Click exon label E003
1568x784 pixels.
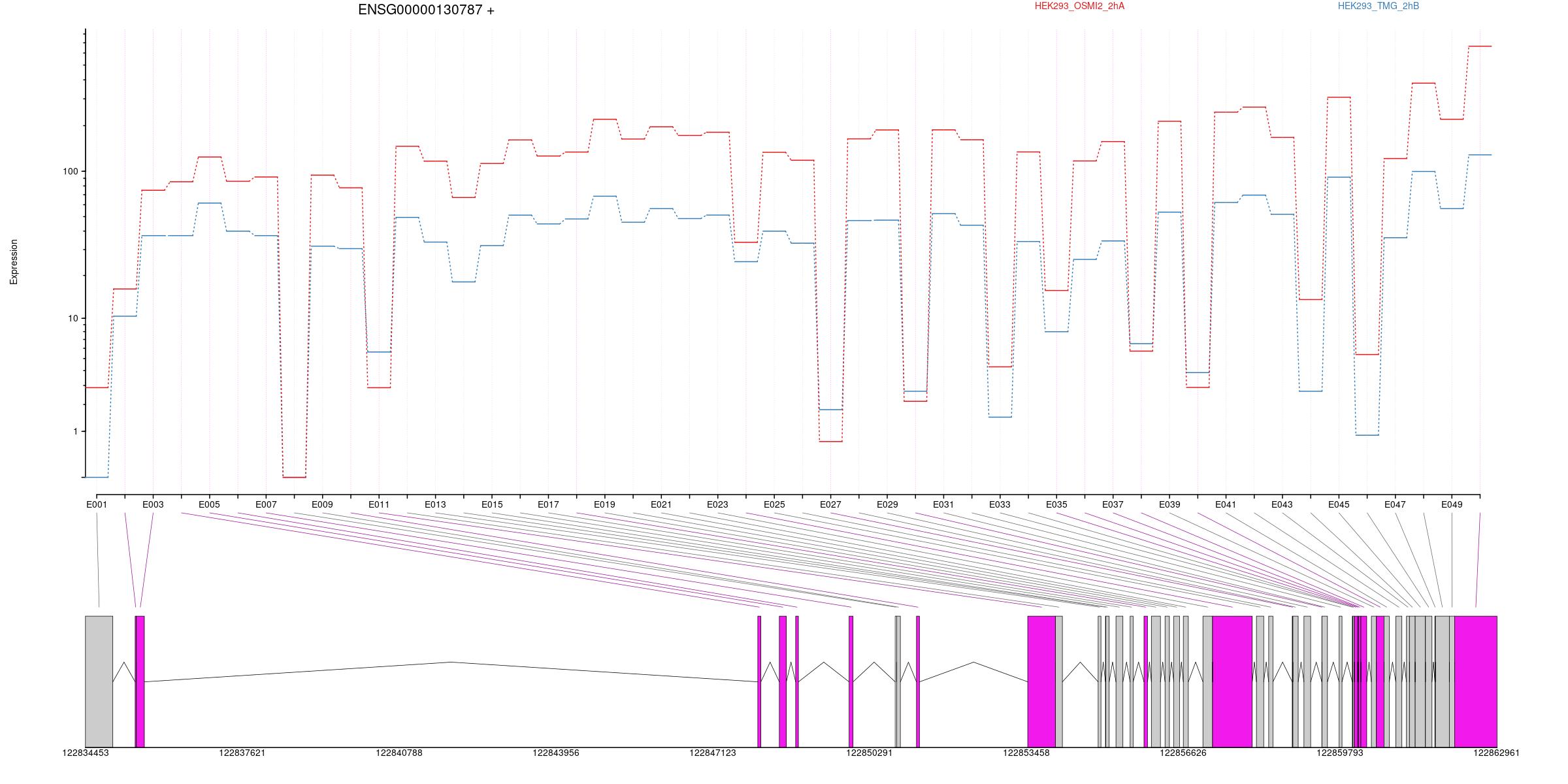click(x=153, y=505)
